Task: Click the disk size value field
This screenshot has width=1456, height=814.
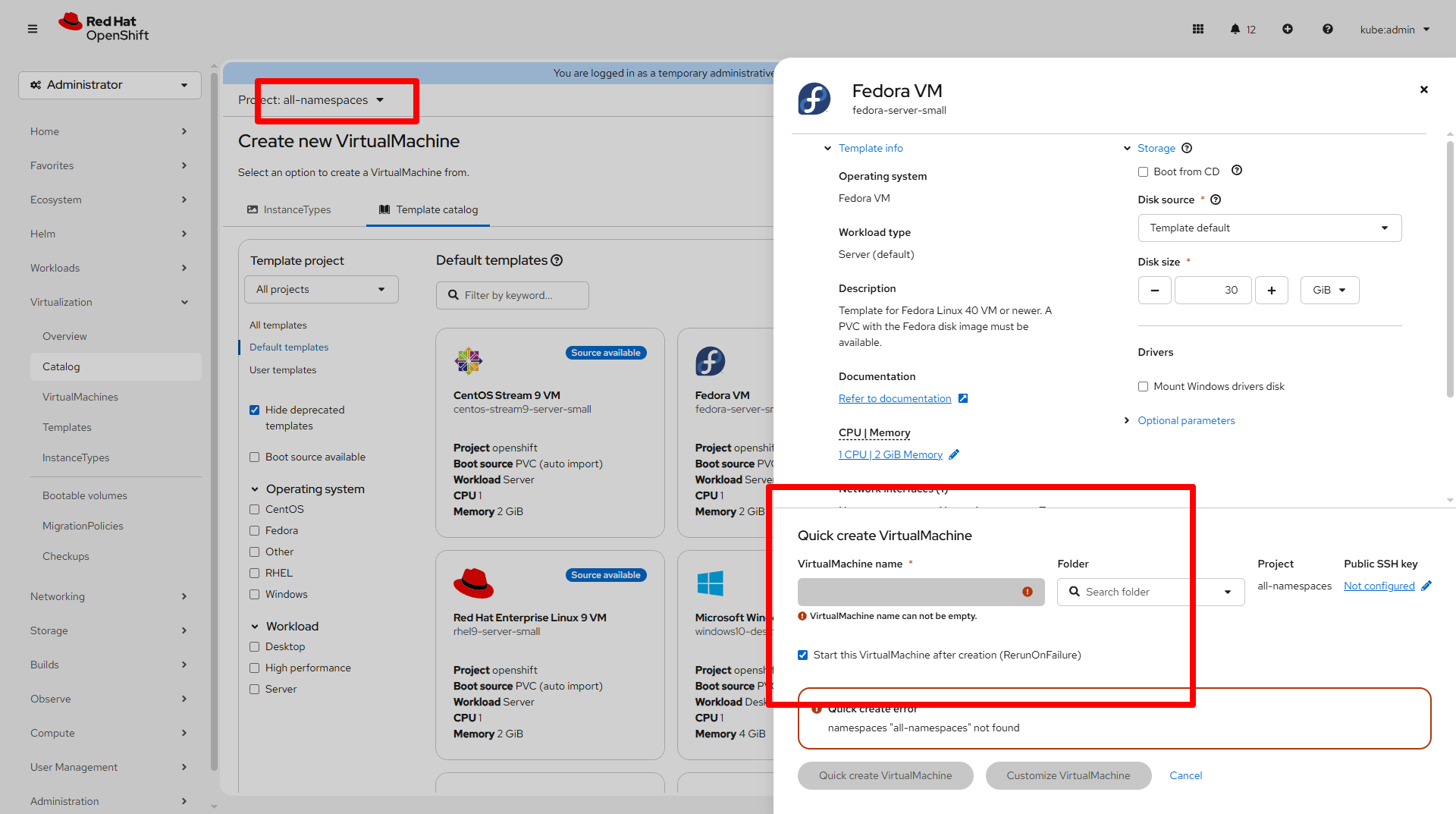Action: [x=1213, y=290]
